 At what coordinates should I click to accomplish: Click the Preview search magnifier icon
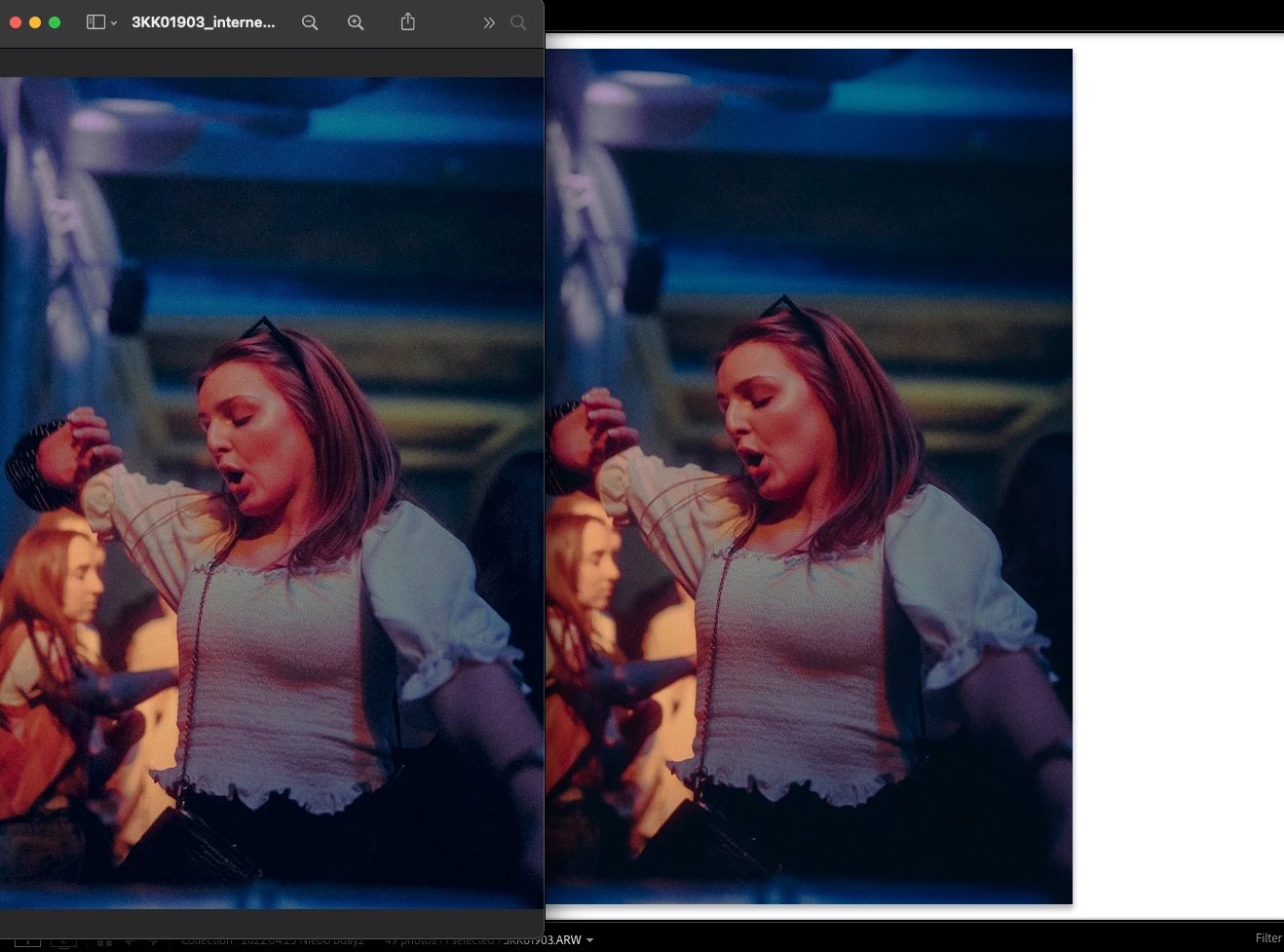click(x=518, y=22)
